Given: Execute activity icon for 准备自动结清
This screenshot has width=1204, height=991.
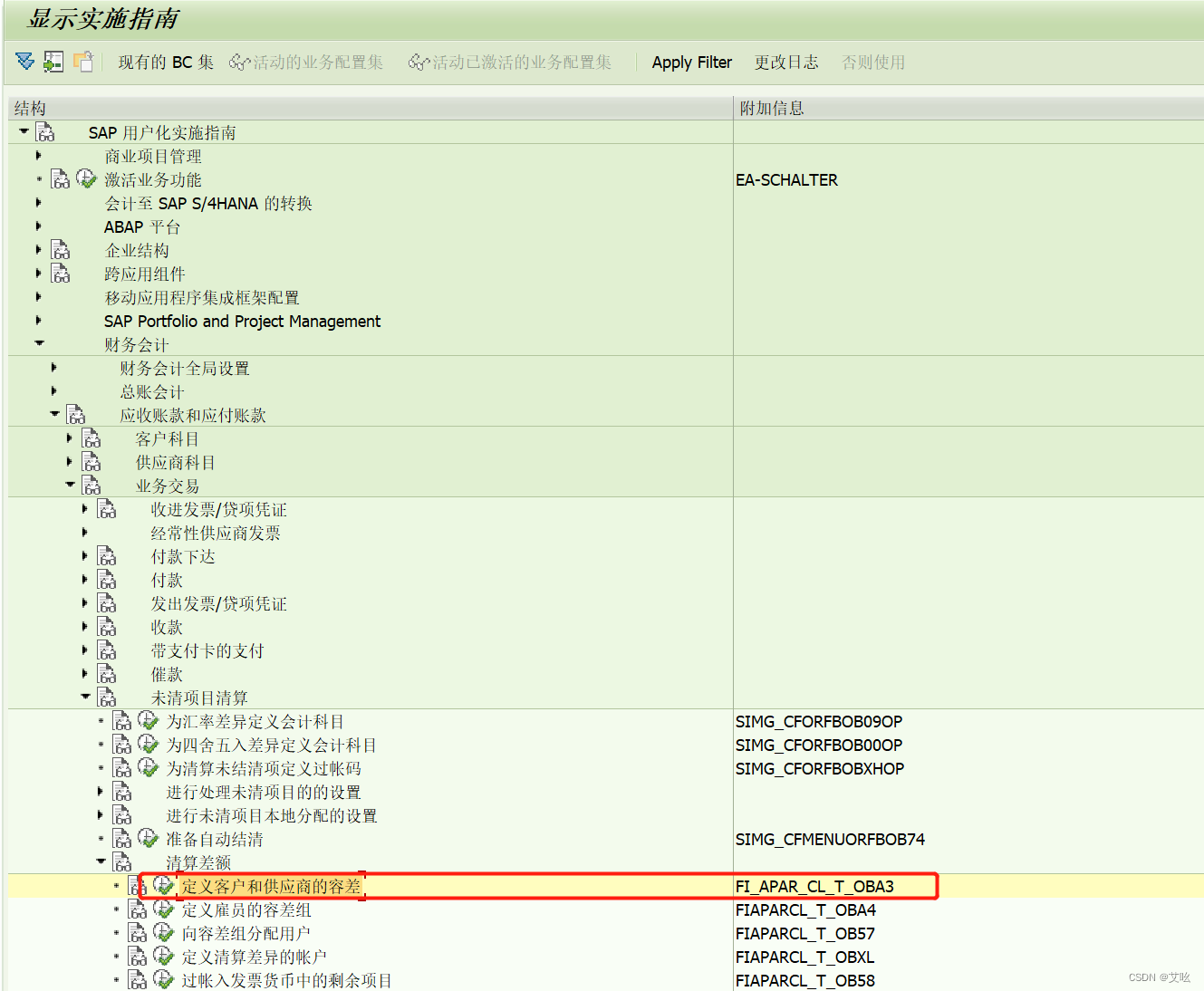Looking at the screenshot, I should point(148,838).
